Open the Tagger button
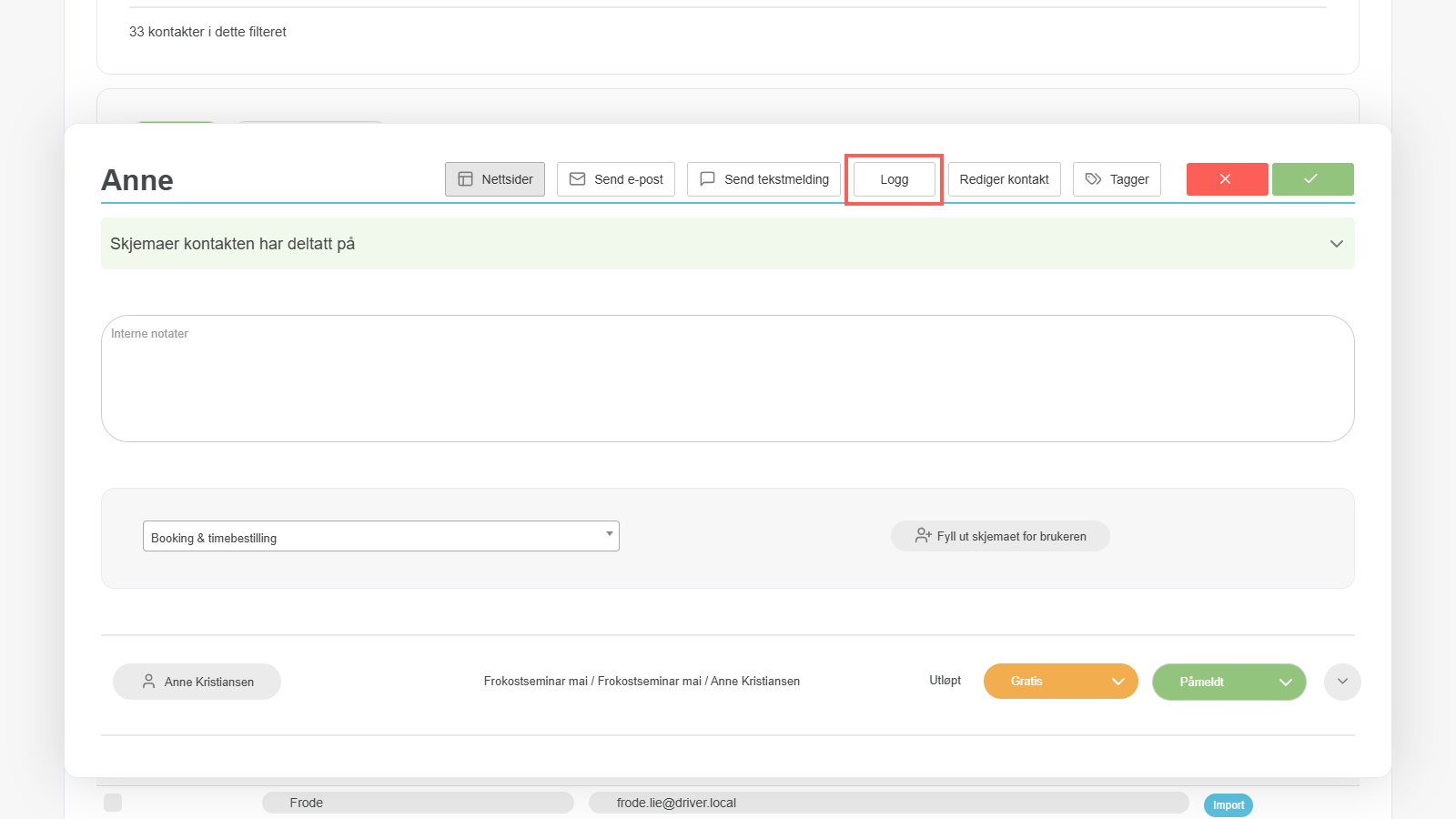 click(x=1117, y=179)
